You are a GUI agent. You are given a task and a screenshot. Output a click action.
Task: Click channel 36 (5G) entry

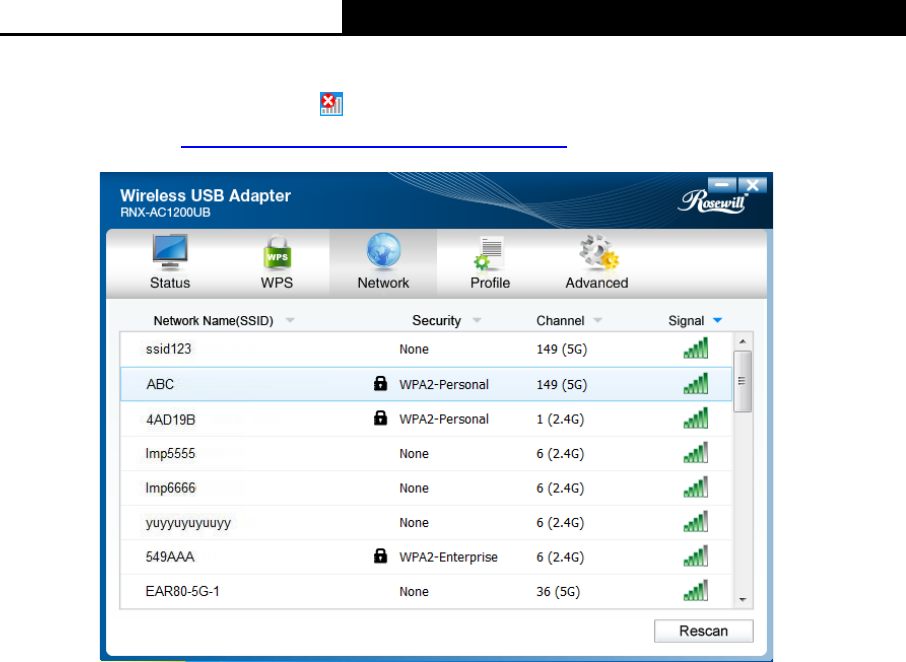[x=558, y=592]
